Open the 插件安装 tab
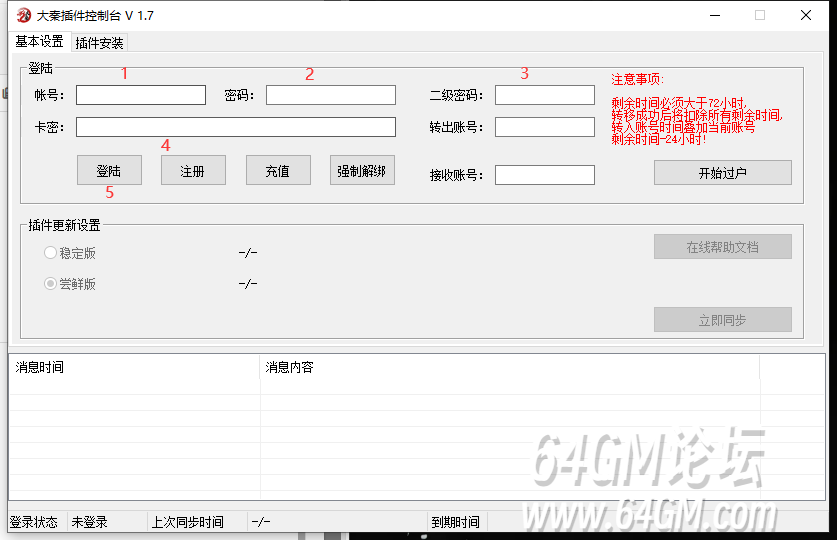This screenshot has width=837, height=540. [99, 43]
